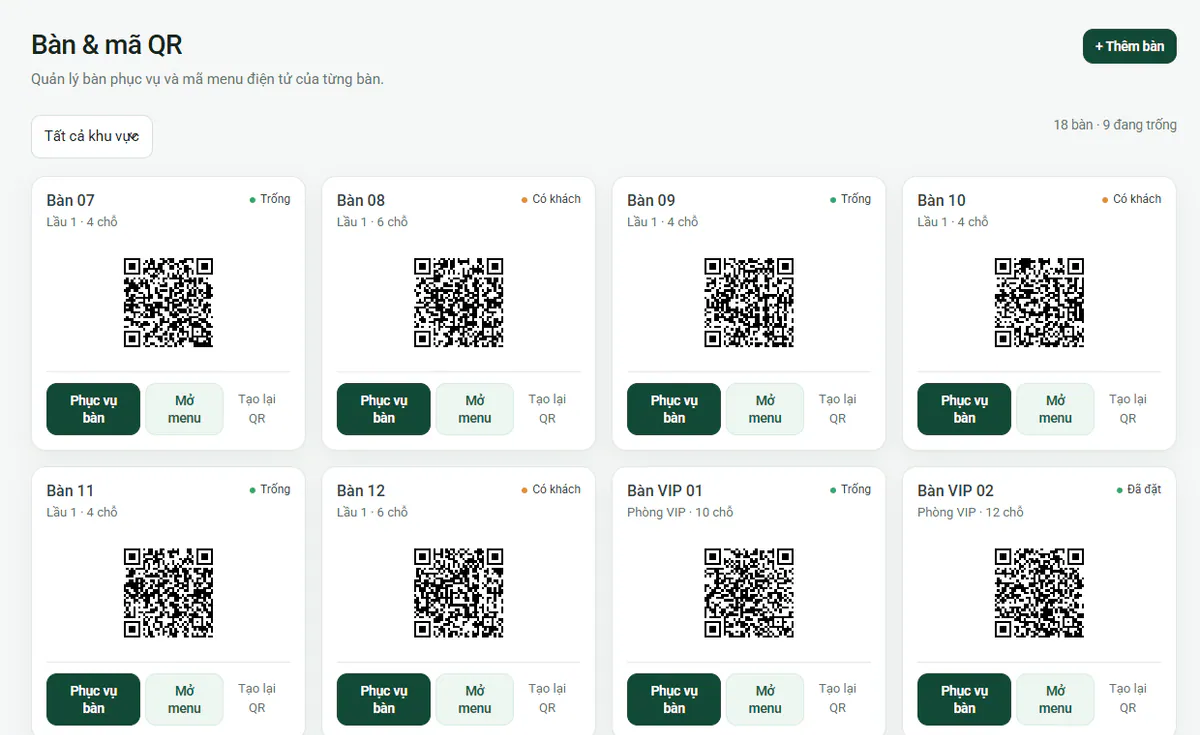Click the QR code of Bàn 10

(1040, 302)
